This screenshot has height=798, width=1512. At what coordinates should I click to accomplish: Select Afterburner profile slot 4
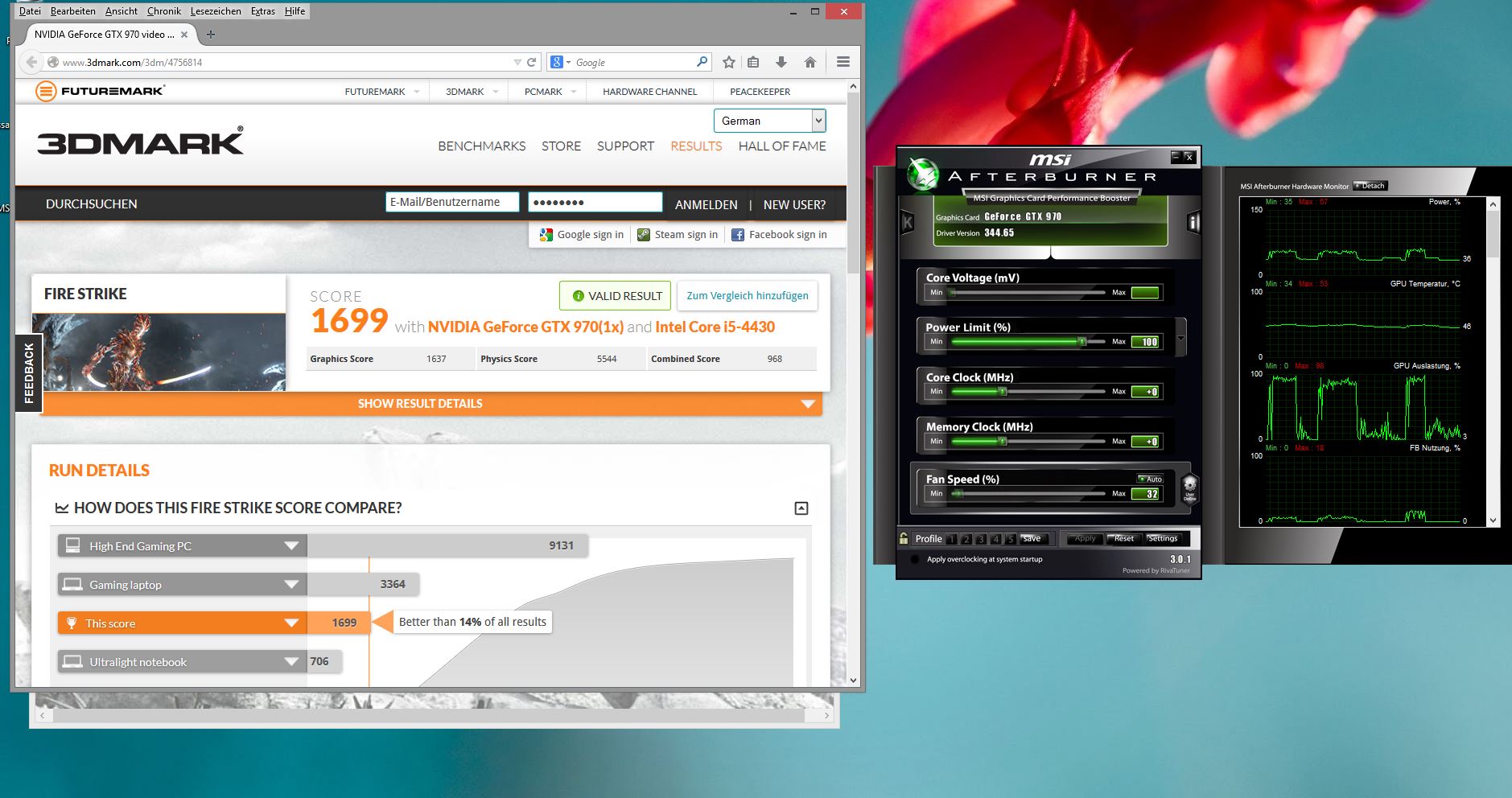[x=996, y=539]
